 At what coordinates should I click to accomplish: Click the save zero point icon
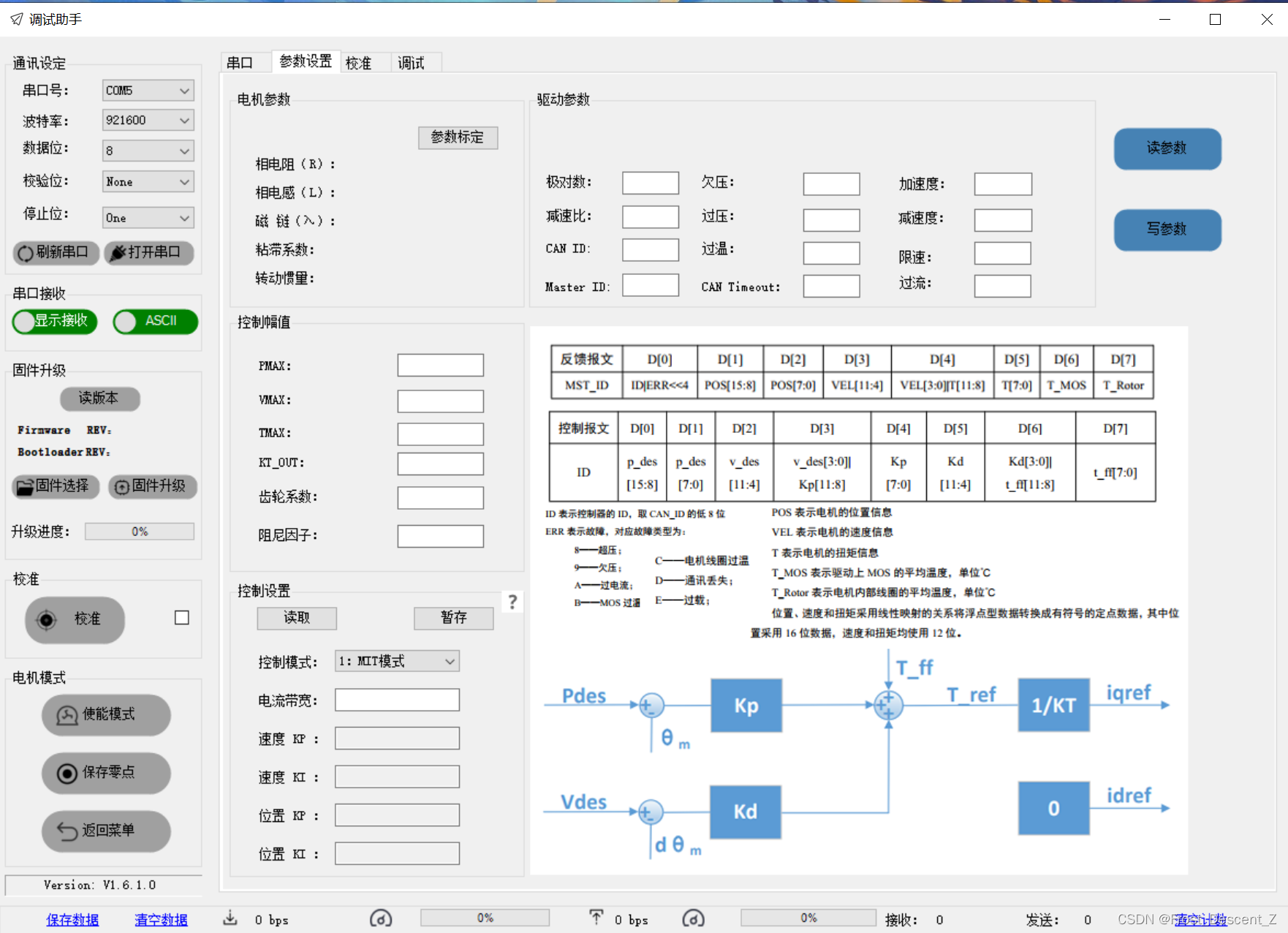tap(67, 774)
